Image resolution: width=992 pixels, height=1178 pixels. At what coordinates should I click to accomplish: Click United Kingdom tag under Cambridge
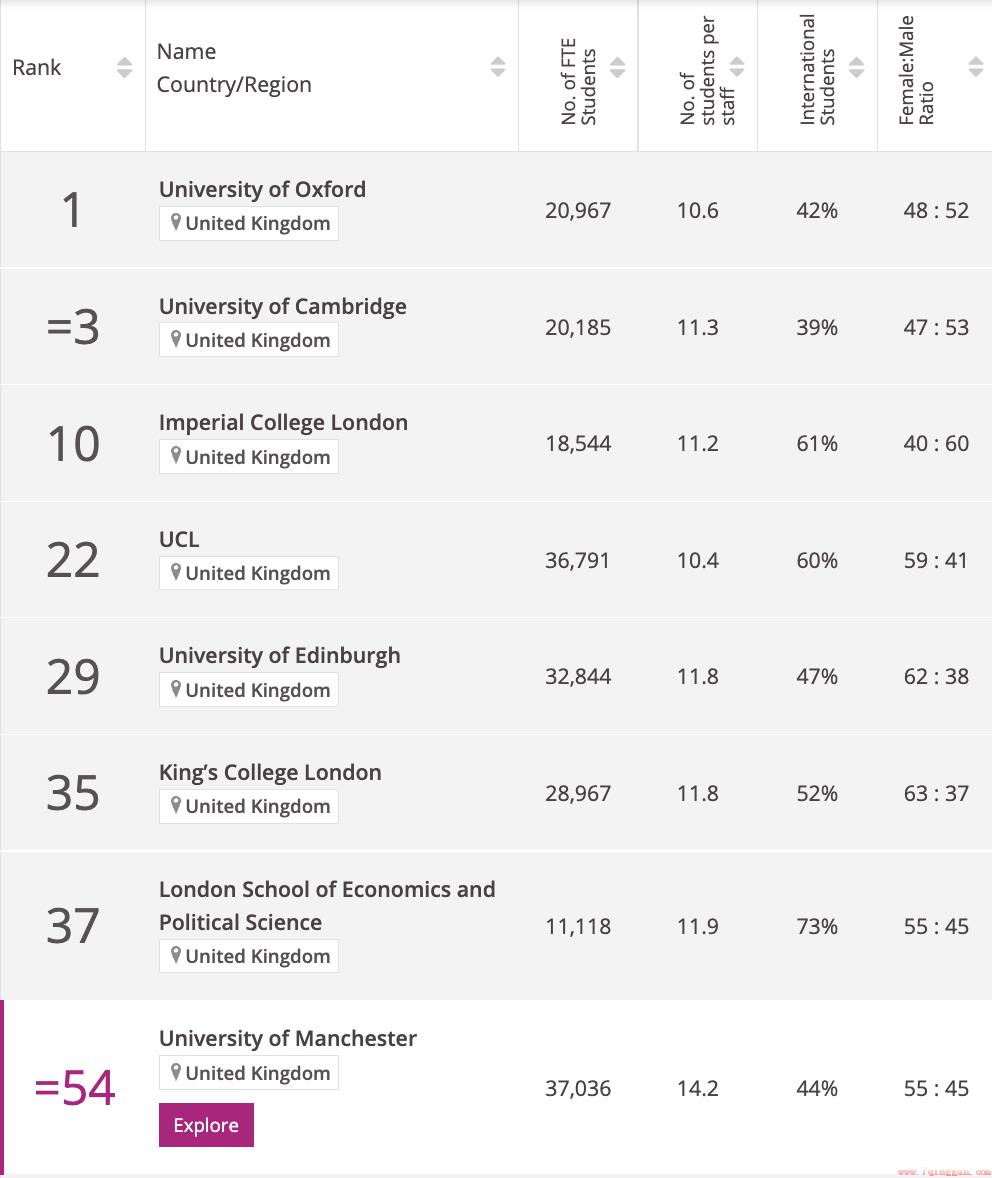coord(249,340)
